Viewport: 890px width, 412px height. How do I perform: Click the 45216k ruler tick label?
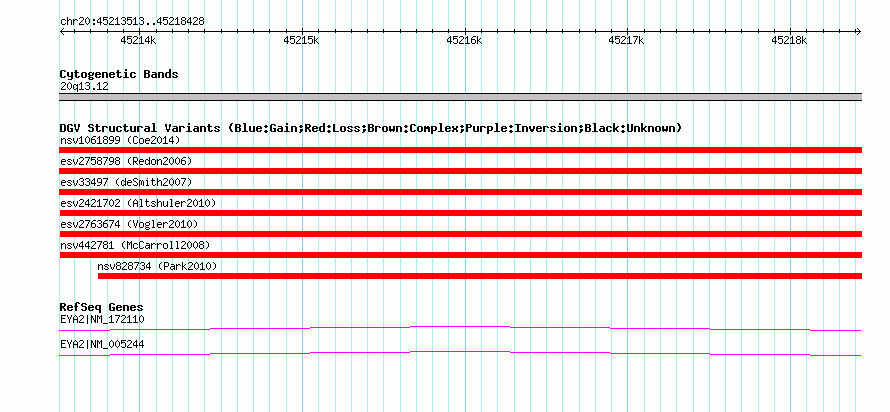click(x=464, y=40)
